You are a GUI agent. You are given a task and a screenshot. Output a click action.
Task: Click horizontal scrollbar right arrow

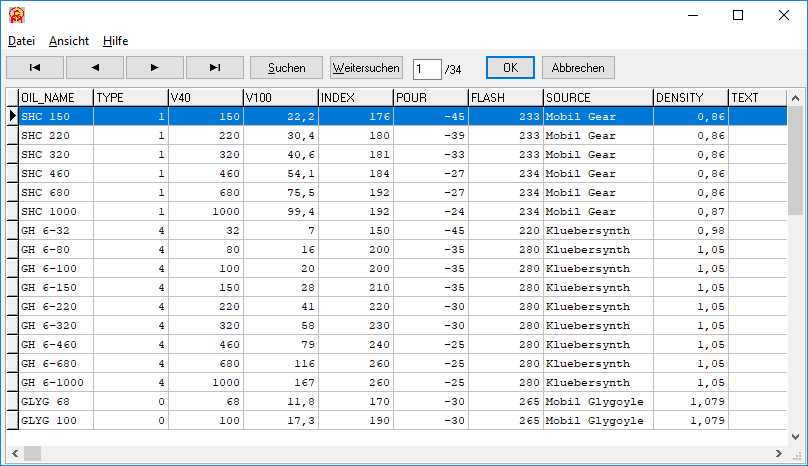[777, 454]
